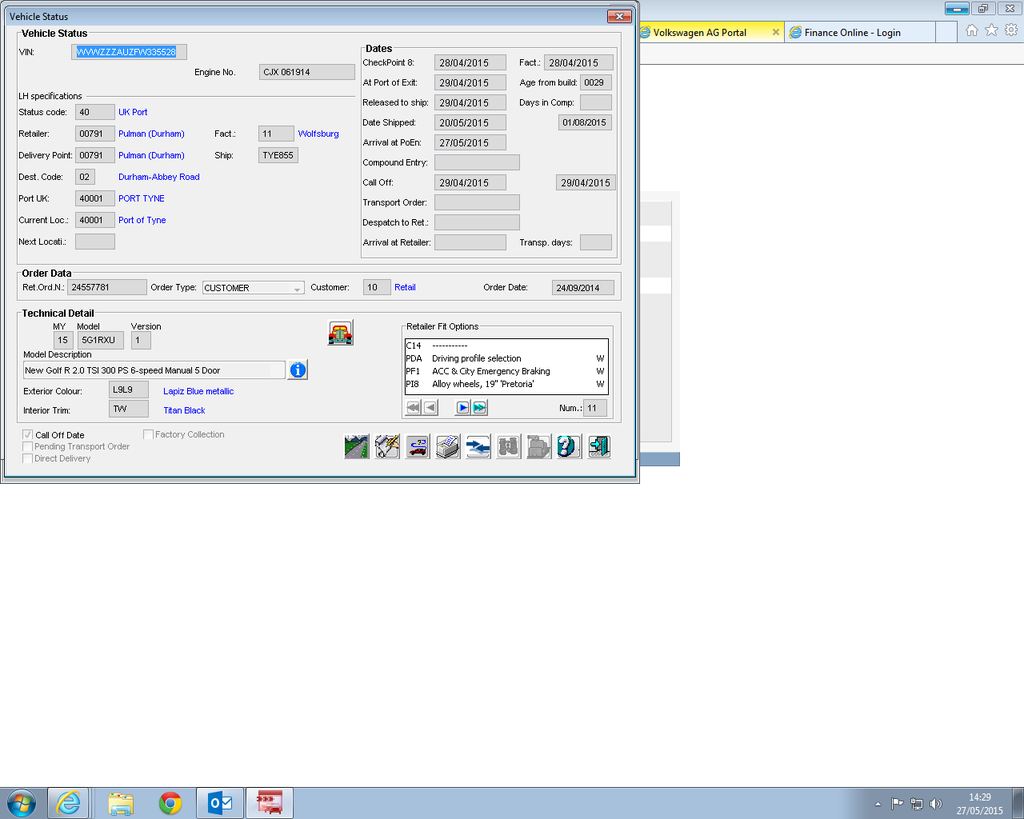The height and width of the screenshot is (819, 1024).
Task: Open help via question mark icon
Action: (x=569, y=447)
